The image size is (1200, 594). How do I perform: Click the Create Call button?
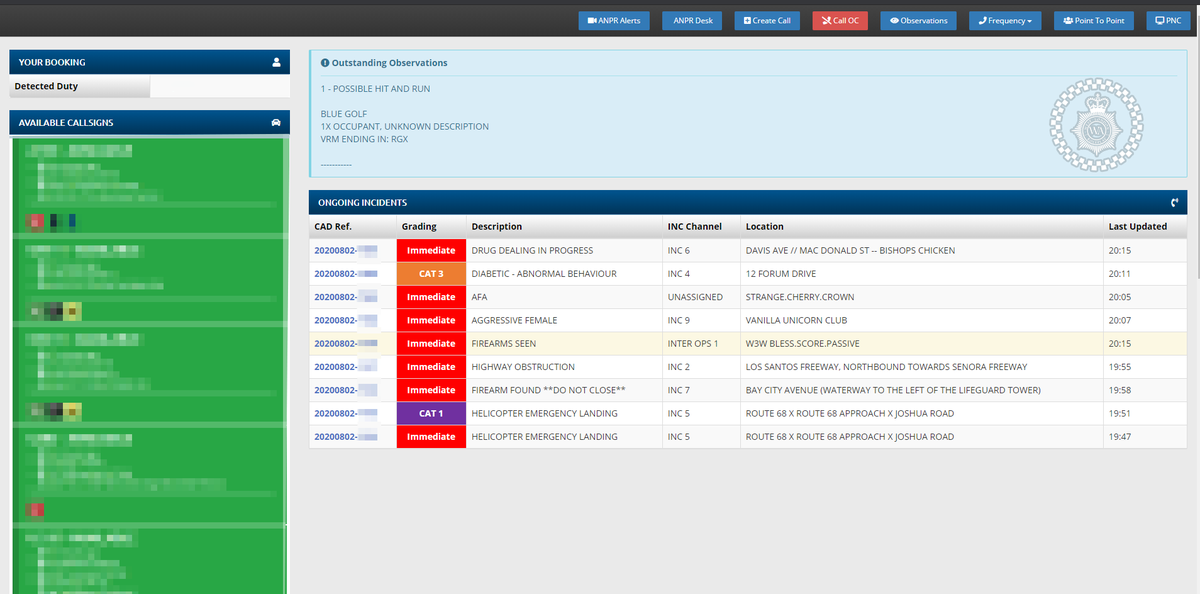pos(767,20)
